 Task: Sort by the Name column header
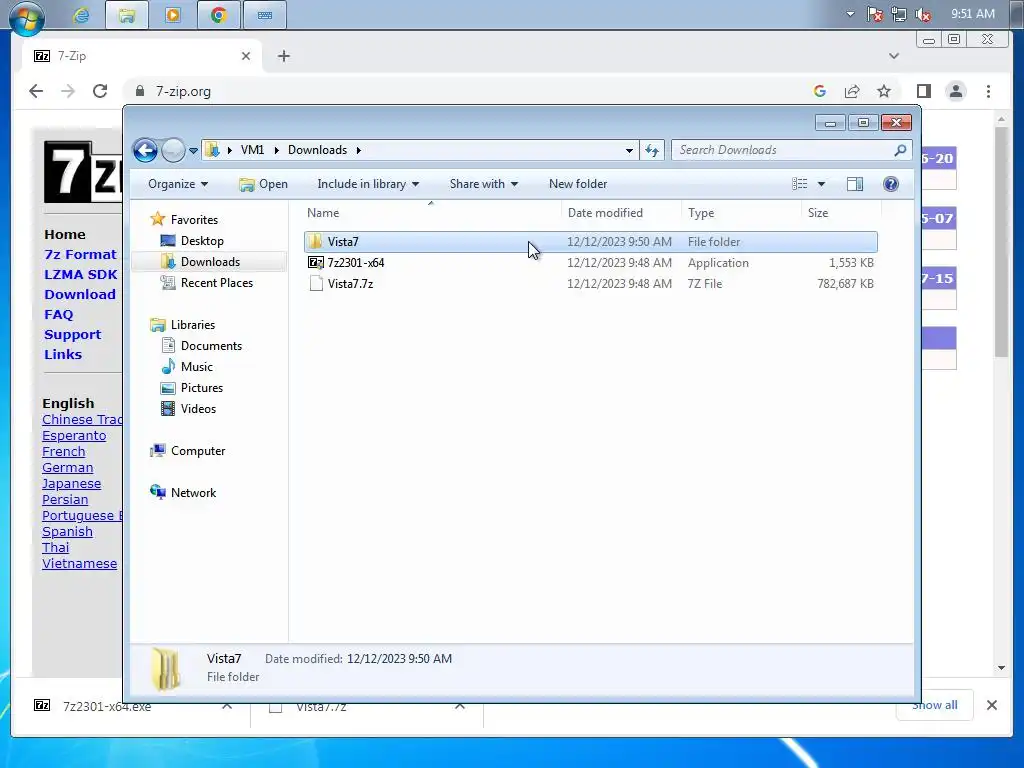(431, 213)
